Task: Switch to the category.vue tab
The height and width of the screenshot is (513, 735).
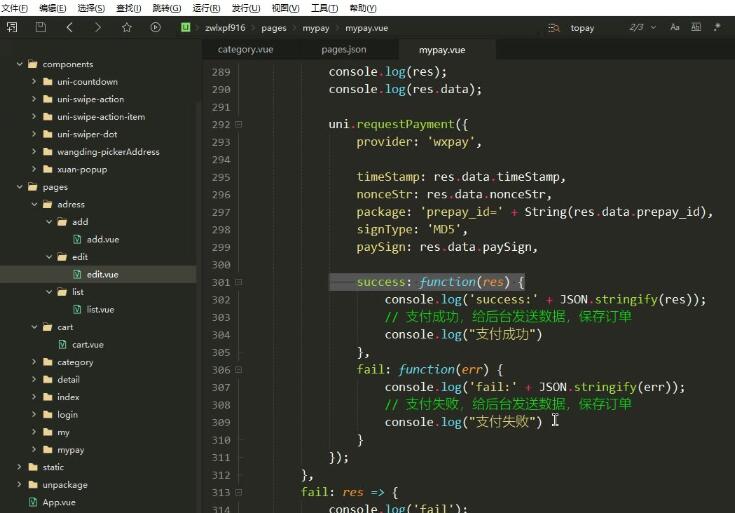Action: click(x=245, y=50)
